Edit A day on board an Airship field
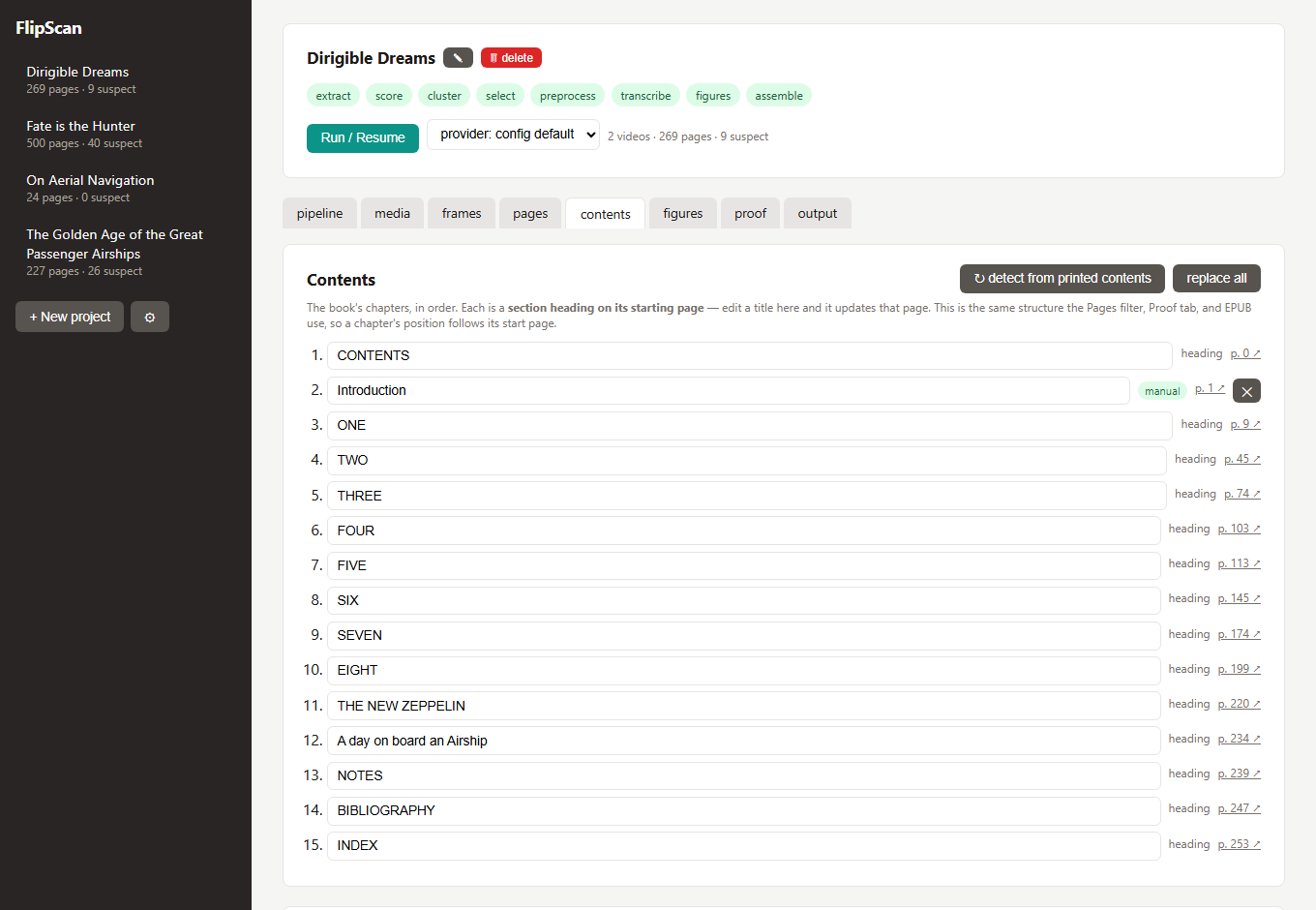Image resolution: width=1316 pixels, height=910 pixels. [743, 741]
